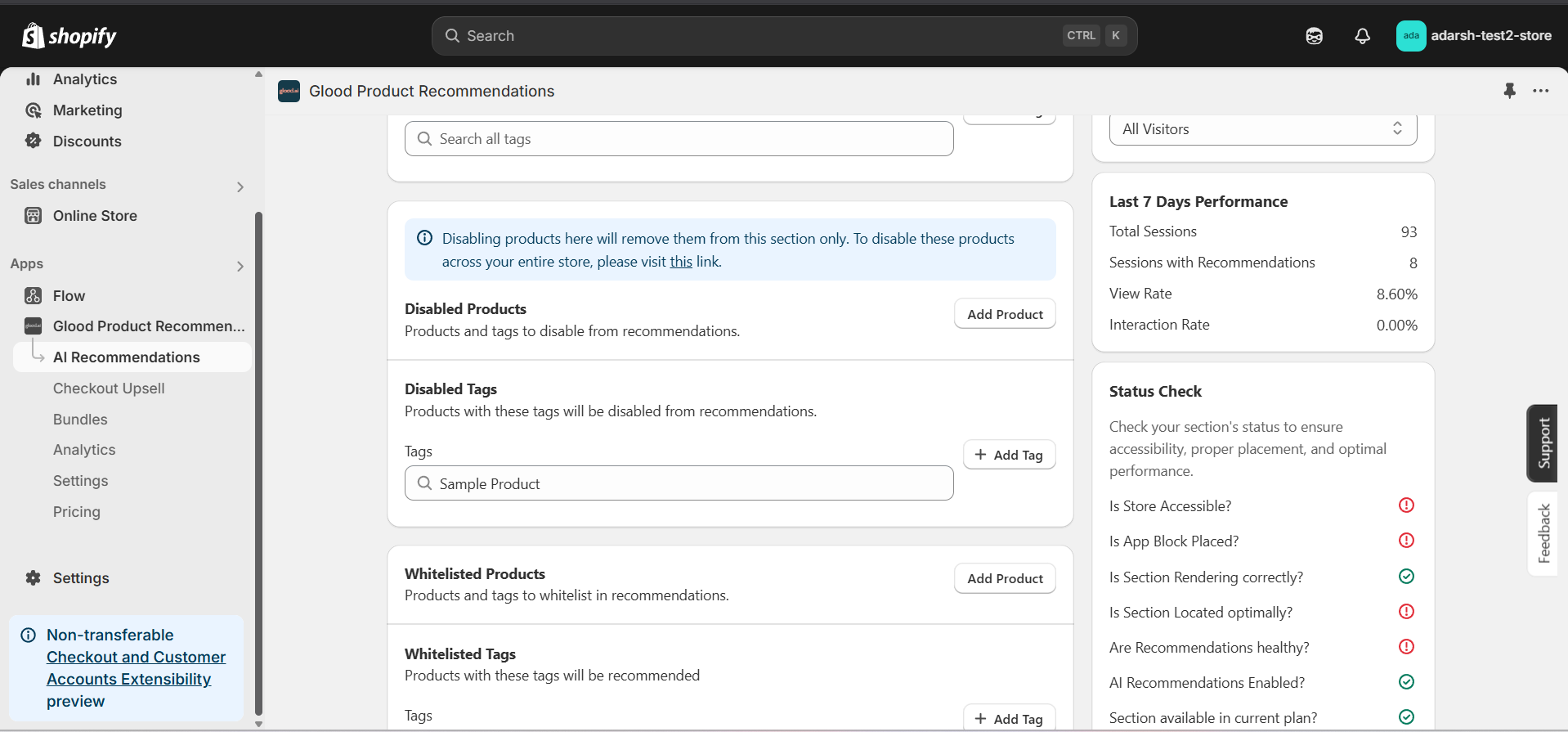This screenshot has width=1568, height=732.
Task: Click Add Tag for Disabled Tags
Action: point(1009,455)
